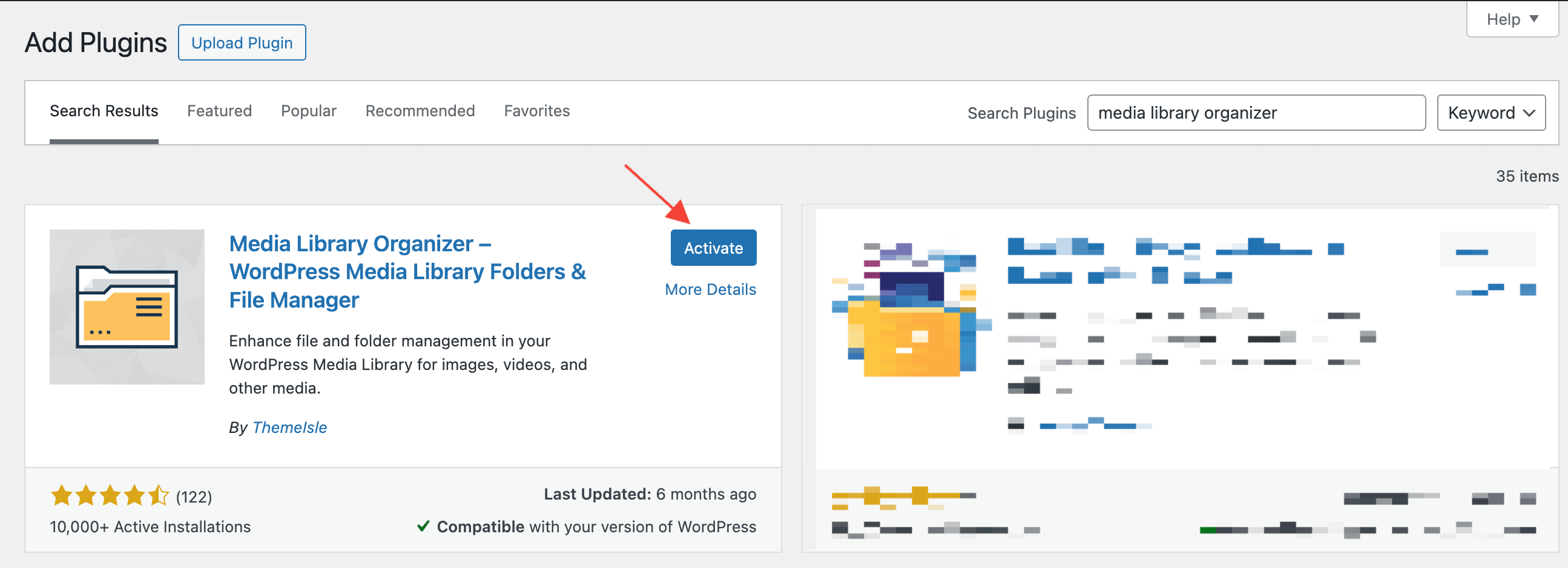Viewport: 1568px width, 568px height.
Task: Click the Help dropdown arrow icon
Action: (x=1534, y=19)
